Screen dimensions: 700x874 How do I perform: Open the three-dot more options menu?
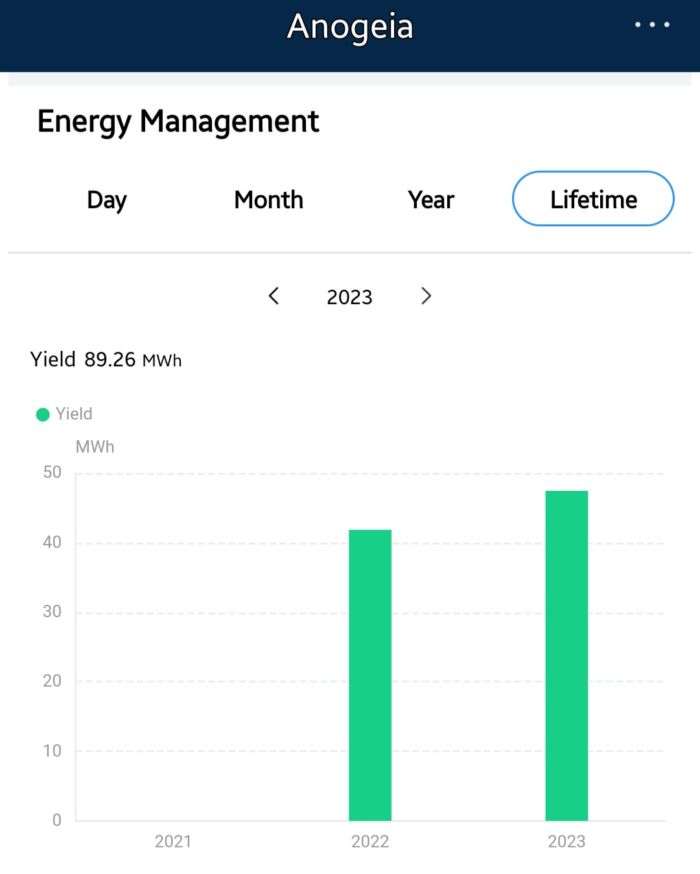[x=652, y=25]
